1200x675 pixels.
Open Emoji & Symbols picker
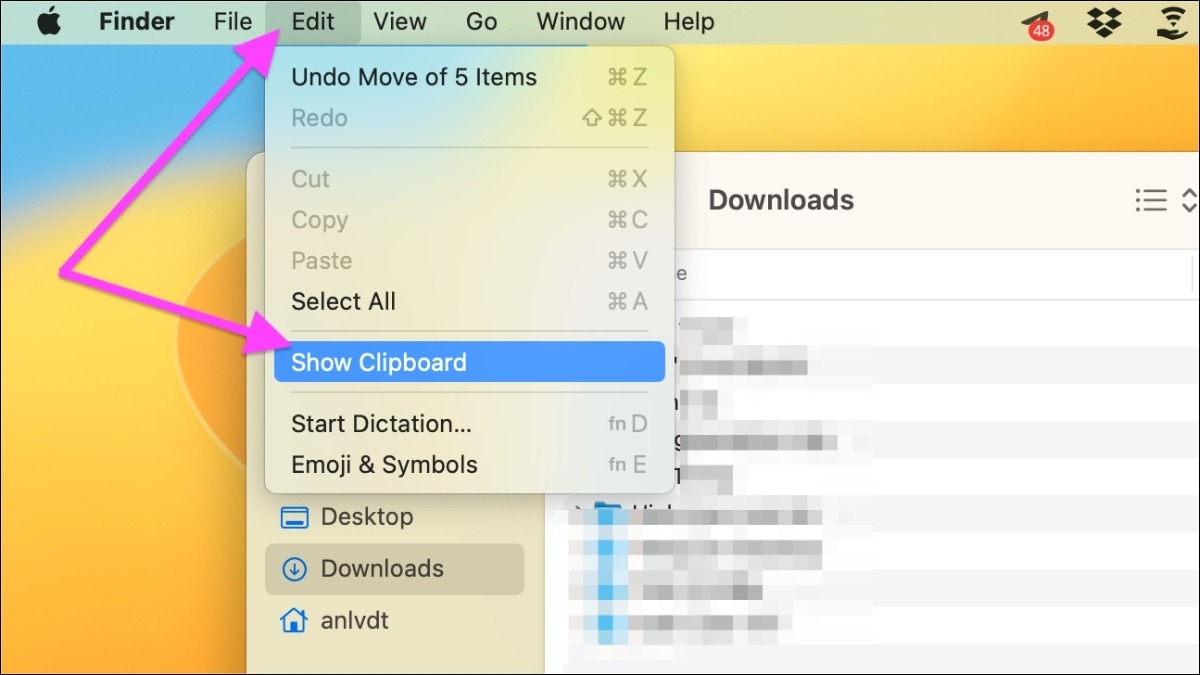pos(469,465)
